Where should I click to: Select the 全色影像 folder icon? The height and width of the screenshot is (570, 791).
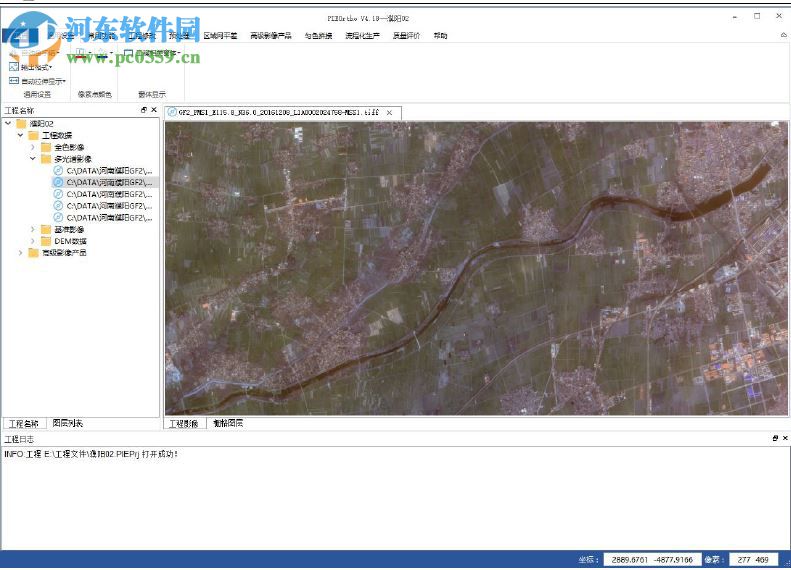point(46,147)
